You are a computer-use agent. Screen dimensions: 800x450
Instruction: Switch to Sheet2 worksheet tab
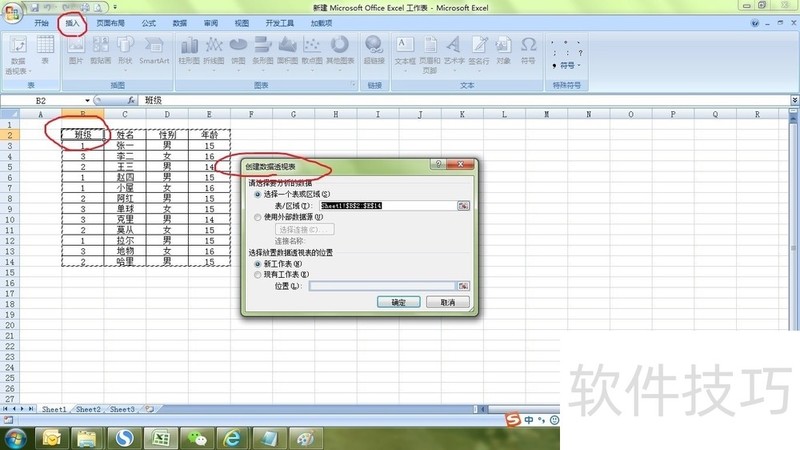tap(88, 409)
